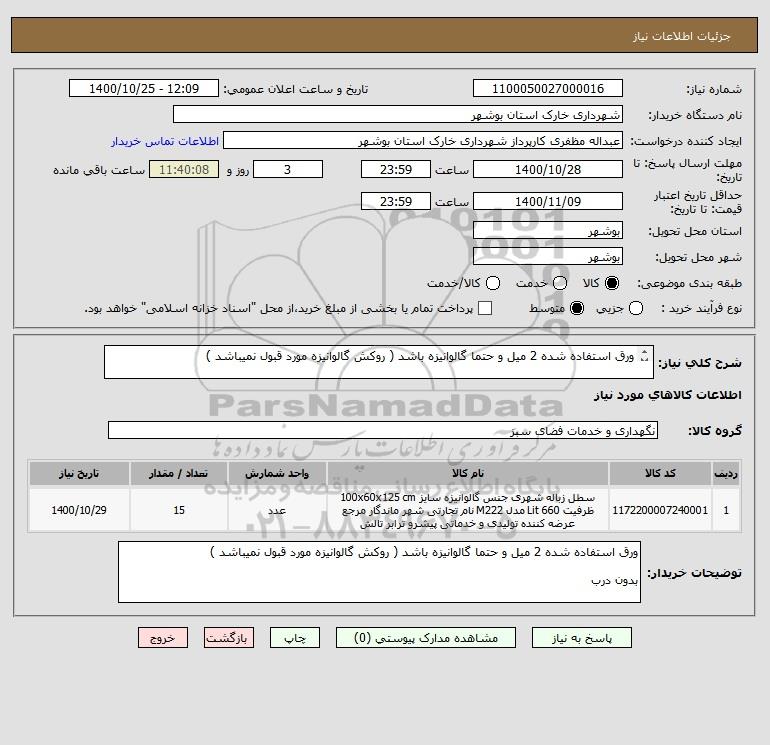Image resolution: width=770 pixels, height=745 pixels.
Task: Click the 'بازگشت' back button
Action: [229, 637]
